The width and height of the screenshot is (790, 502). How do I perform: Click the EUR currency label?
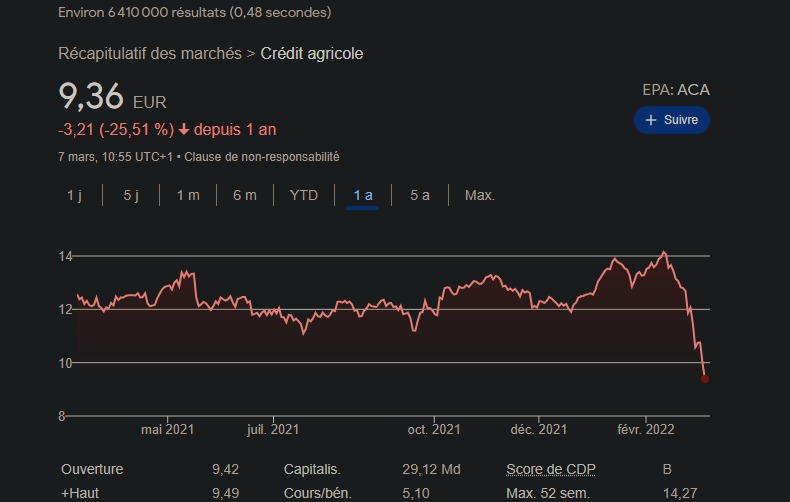[150, 102]
